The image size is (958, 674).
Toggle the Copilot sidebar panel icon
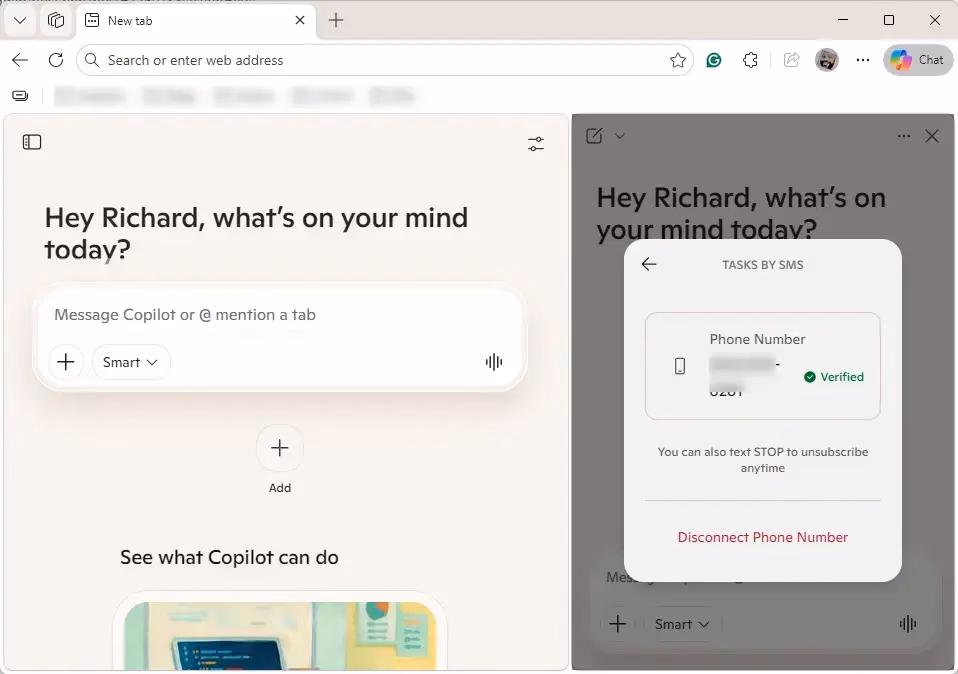coord(32,142)
